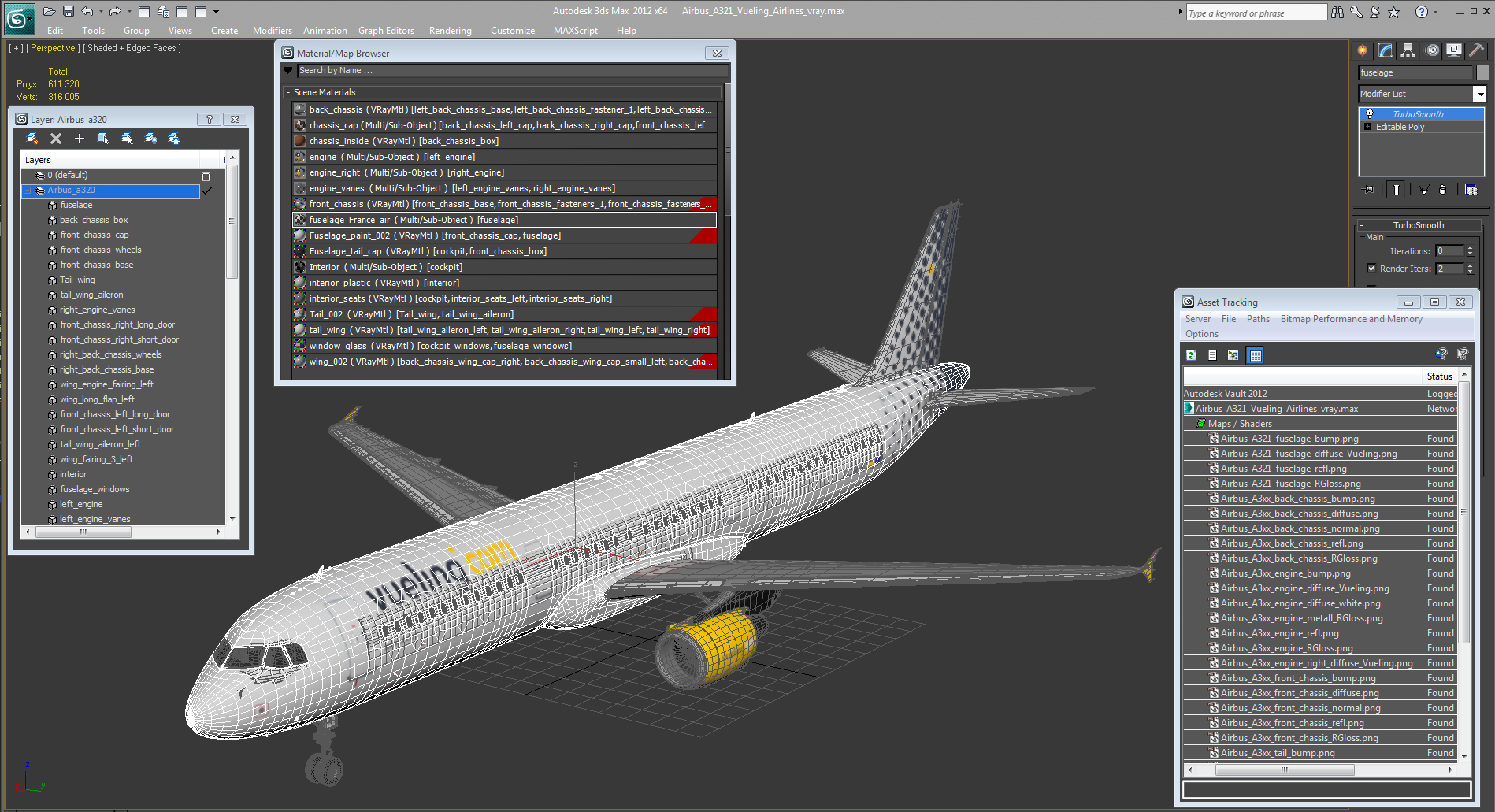Switch to the Utilities hammer panel
This screenshot has height=812, width=1495.
coord(1477,50)
